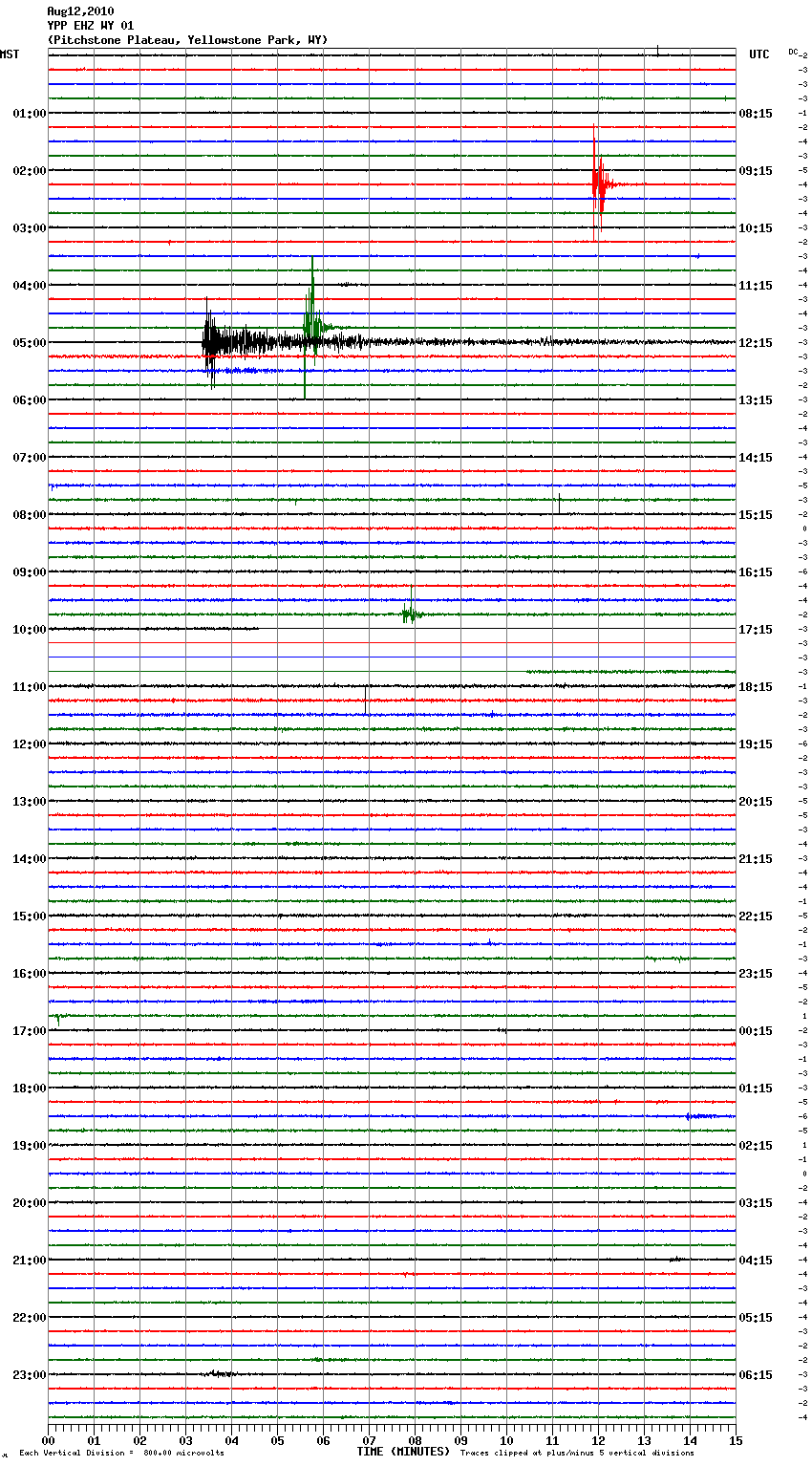The height and width of the screenshot is (1466, 812).
Task: Click minute tick 15 on bottom axis
Action: coord(736,1440)
